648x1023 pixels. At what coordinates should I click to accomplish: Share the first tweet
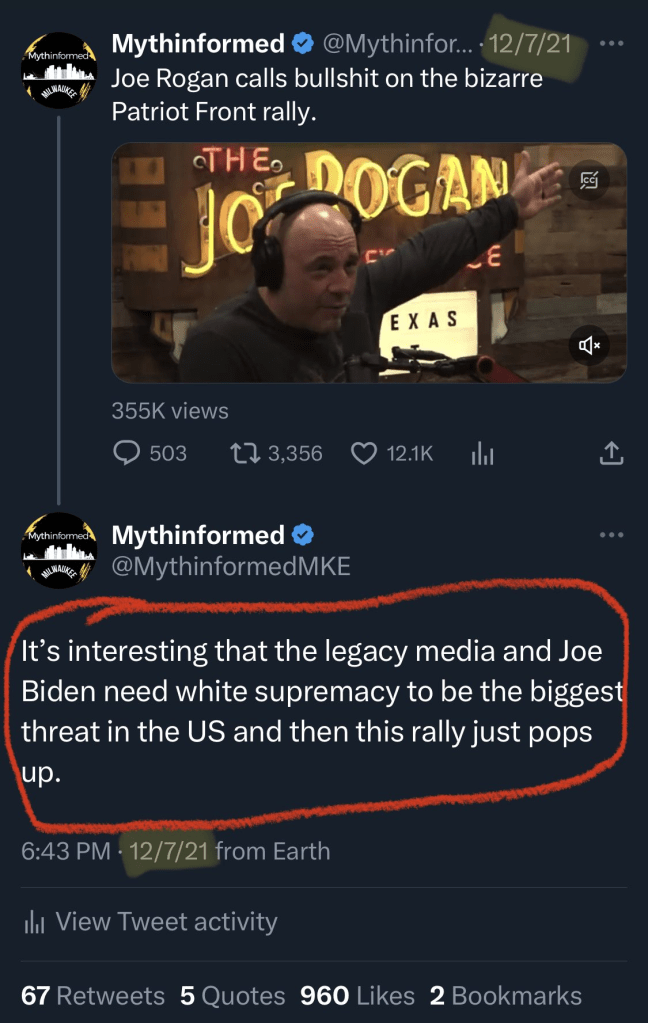tap(611, 454)
